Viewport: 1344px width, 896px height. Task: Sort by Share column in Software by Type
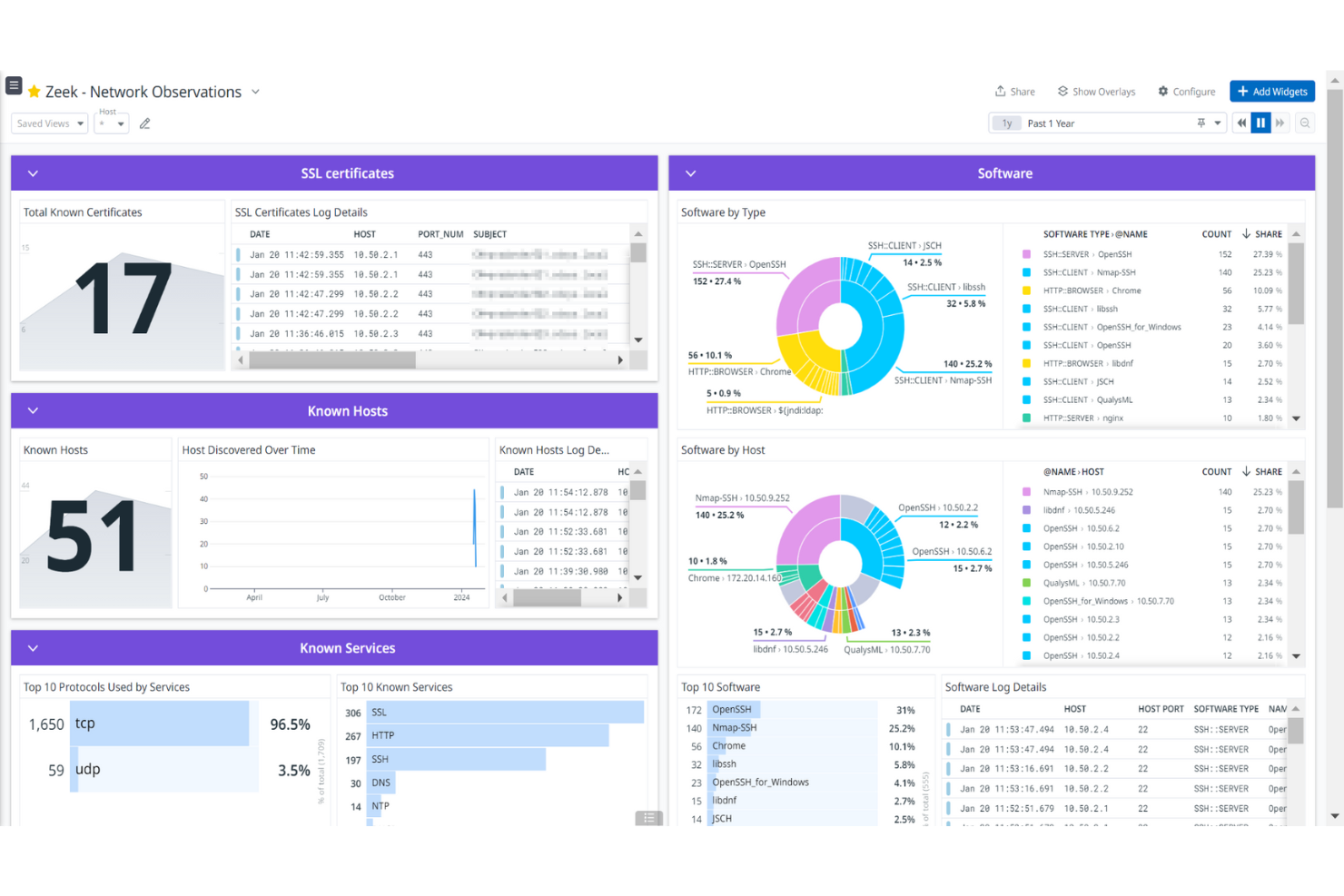click(1262, 234)
